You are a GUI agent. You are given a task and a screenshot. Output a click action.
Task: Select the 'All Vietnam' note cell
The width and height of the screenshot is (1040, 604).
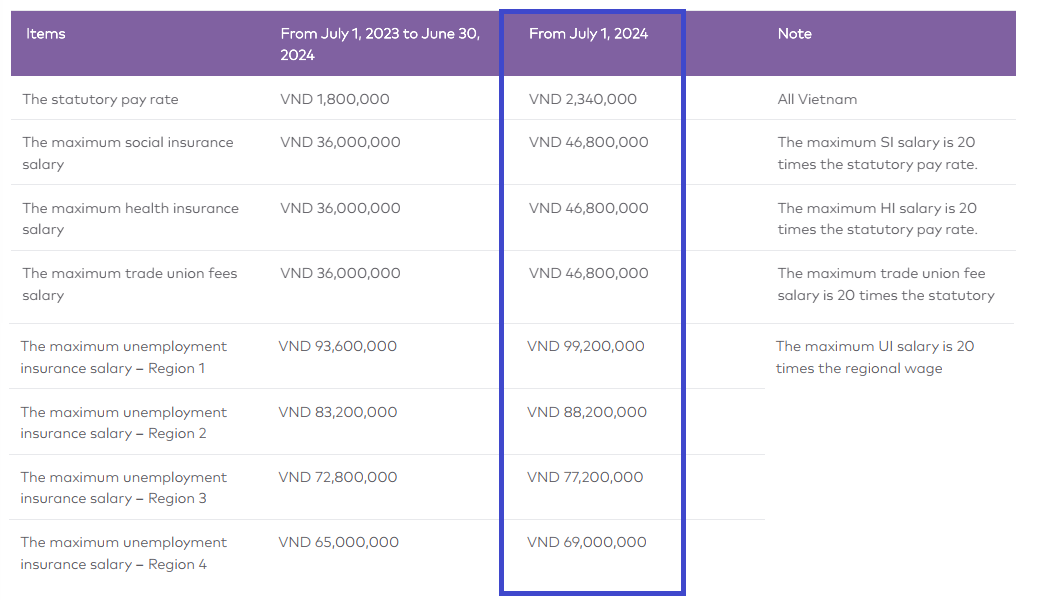coord(817,99)
